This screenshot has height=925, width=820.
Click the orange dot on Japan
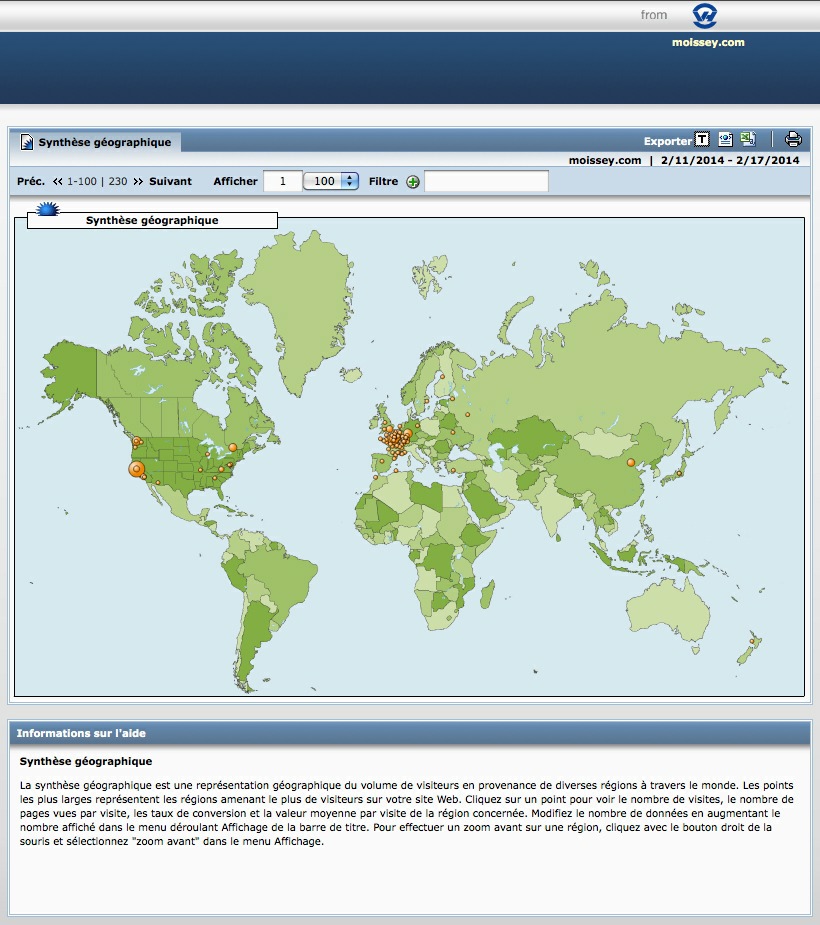(x=679, y=474)
